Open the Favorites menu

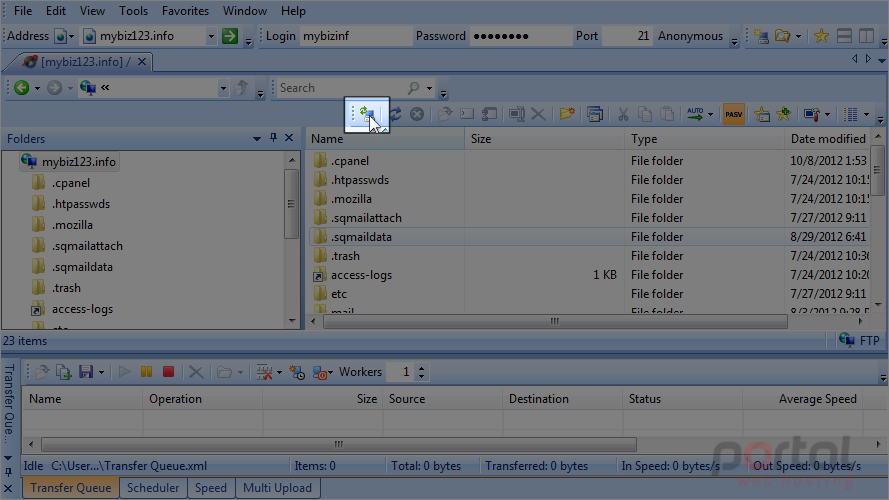click(x=185, y=11)
